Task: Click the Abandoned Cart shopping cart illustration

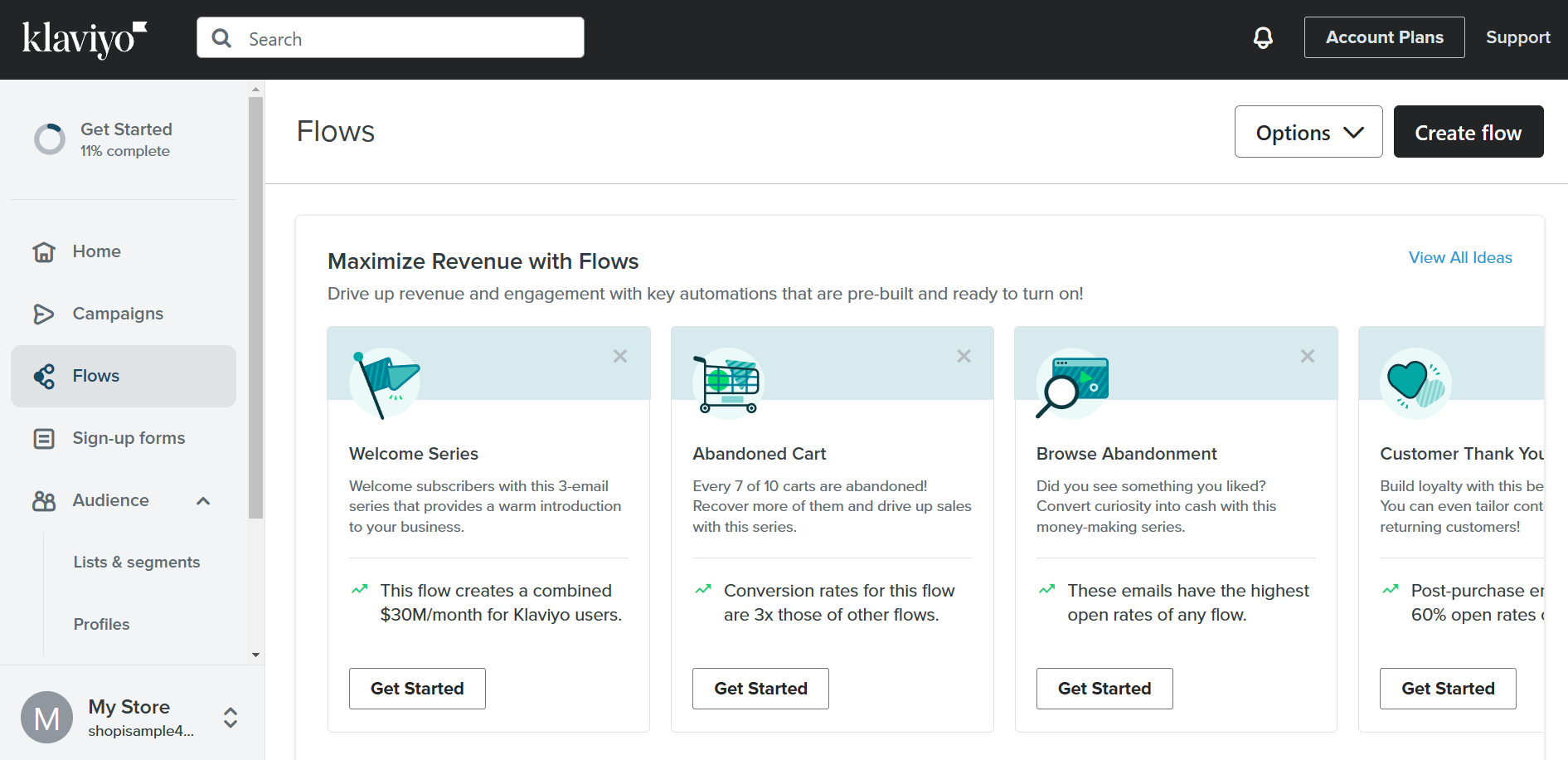Action: [x=728, y=383]
